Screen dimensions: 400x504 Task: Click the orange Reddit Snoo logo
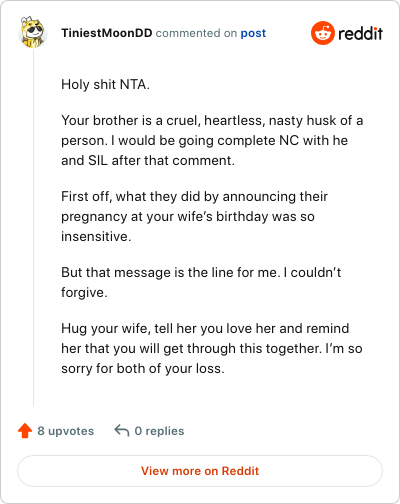click(323, 33)
